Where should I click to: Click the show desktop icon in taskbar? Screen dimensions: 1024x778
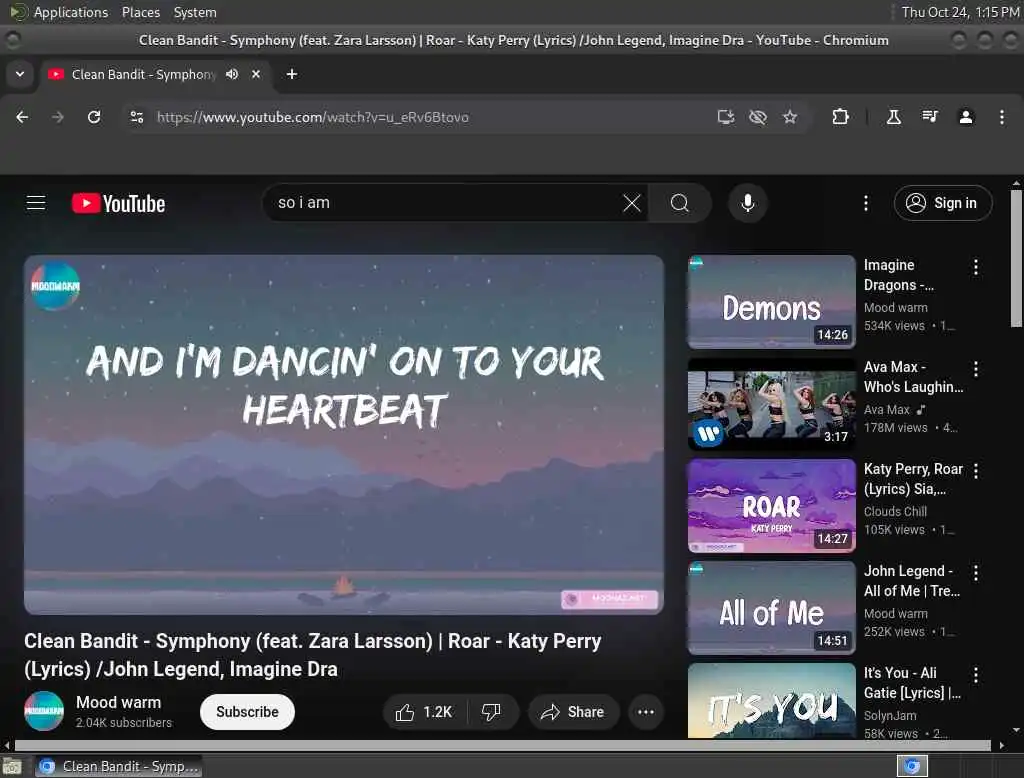12,766
